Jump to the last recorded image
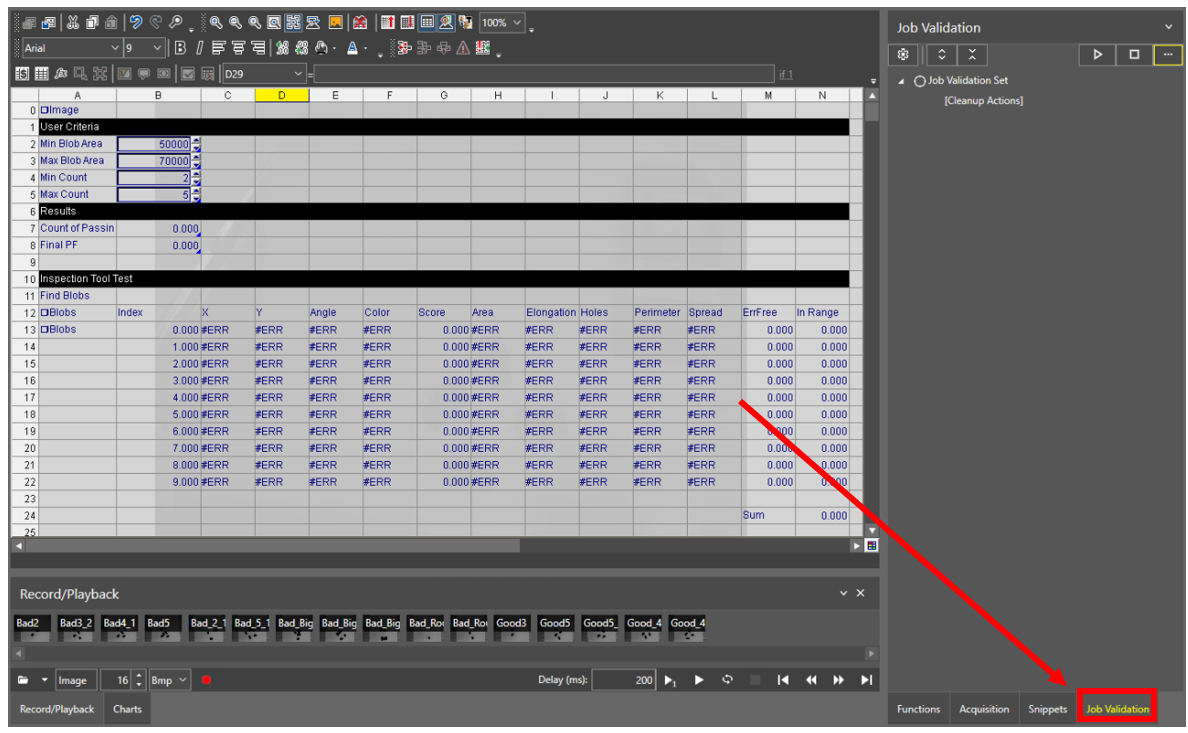 [866, 681]
